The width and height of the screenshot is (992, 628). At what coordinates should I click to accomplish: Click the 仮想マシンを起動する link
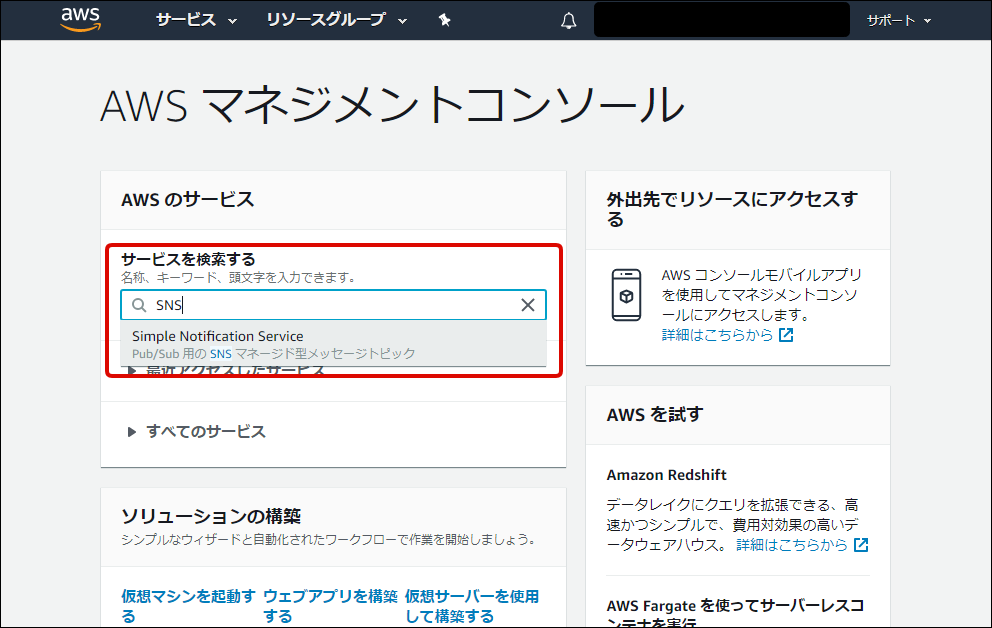pos(188,606)
